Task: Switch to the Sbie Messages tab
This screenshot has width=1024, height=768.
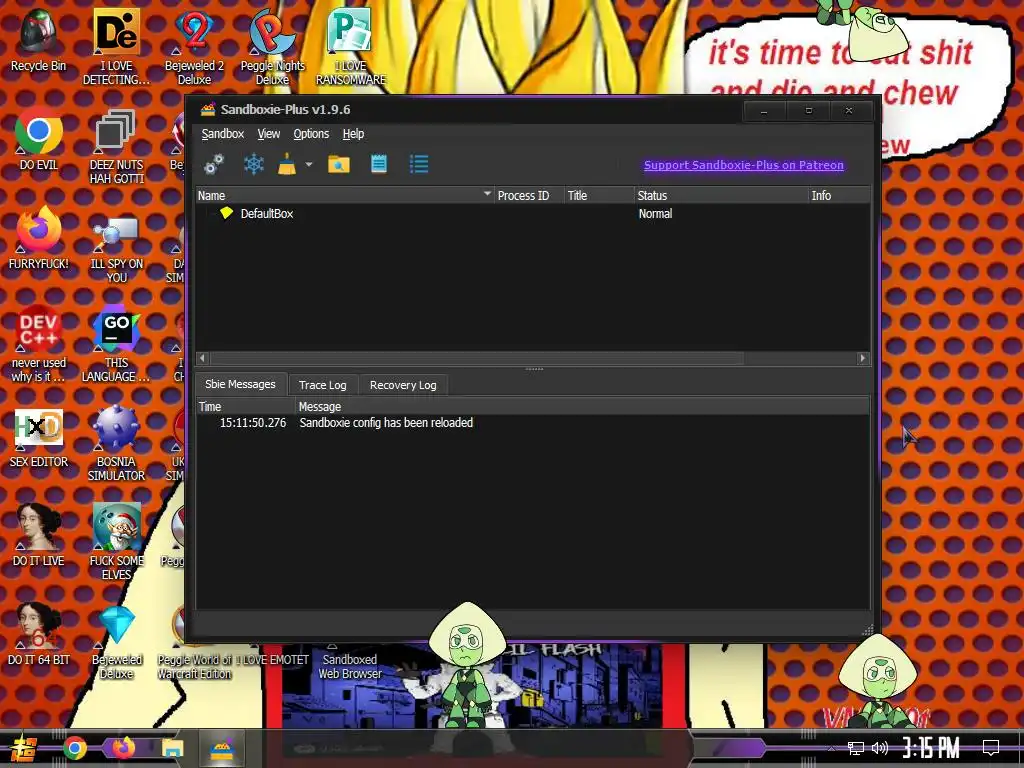Action: [240, 384]
